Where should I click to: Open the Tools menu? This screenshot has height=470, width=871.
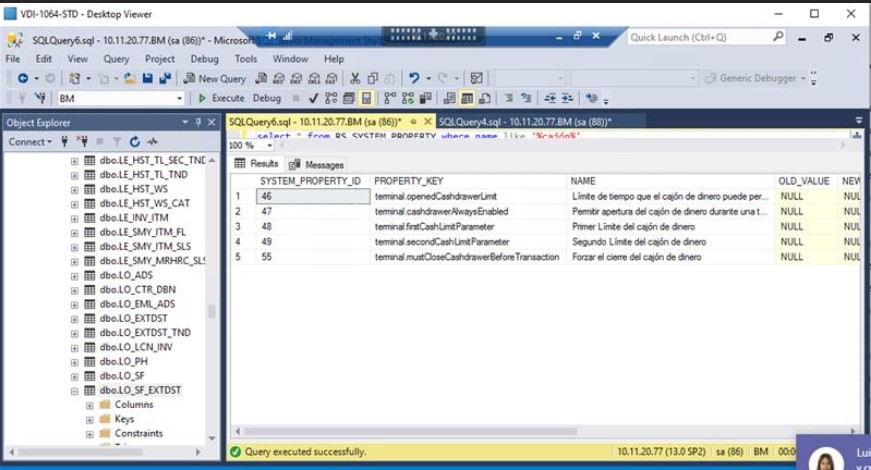click(246, 59)
